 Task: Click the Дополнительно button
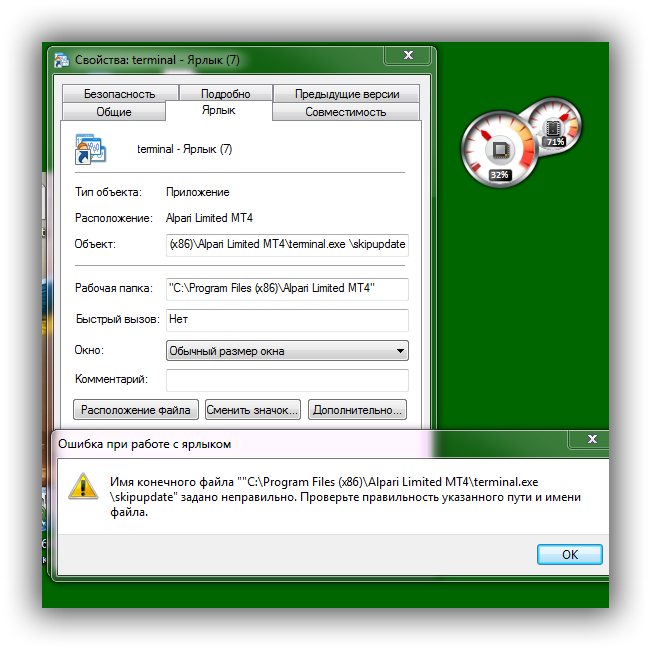(x=357, y=410)
